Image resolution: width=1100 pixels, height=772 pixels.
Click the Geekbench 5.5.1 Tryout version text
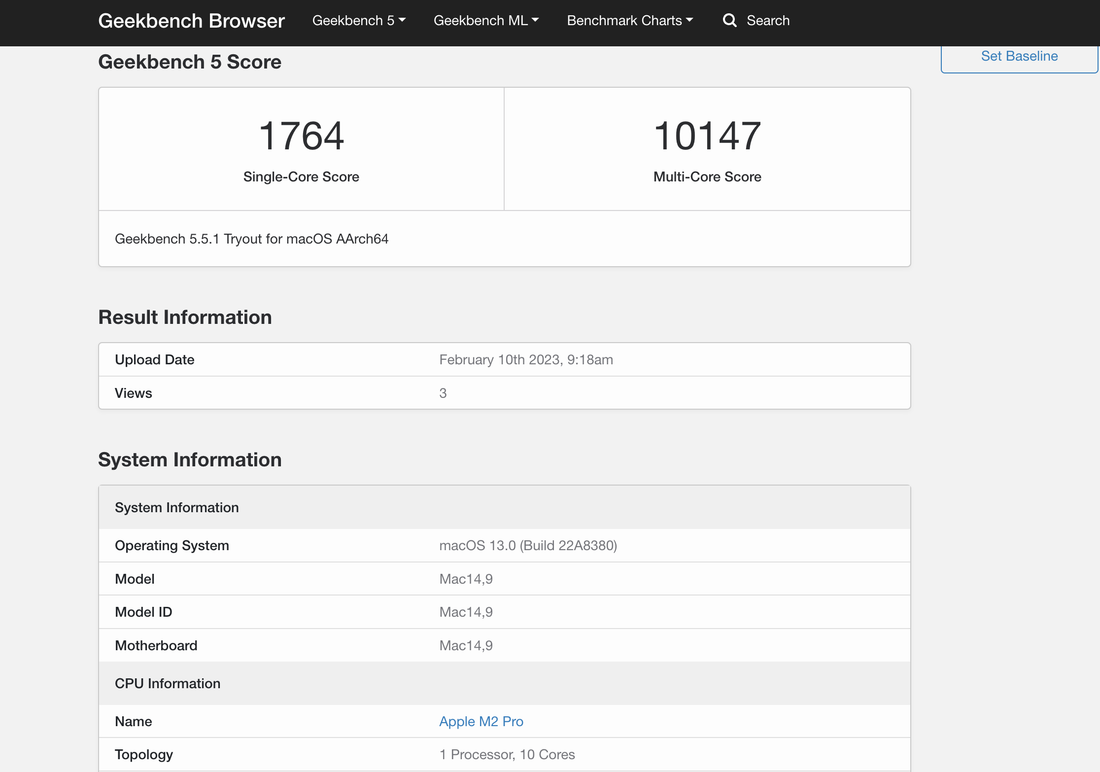click(x=251, y=239)
